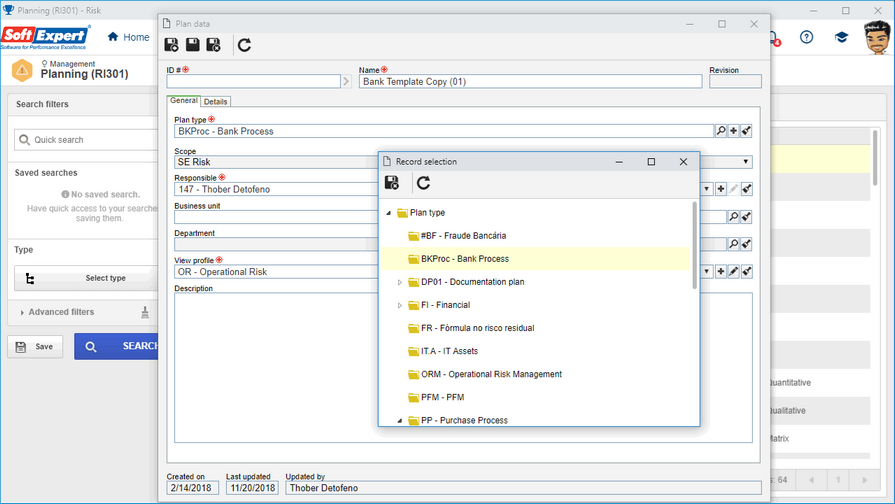Open the user avatar profile menu

click(877, 38)
